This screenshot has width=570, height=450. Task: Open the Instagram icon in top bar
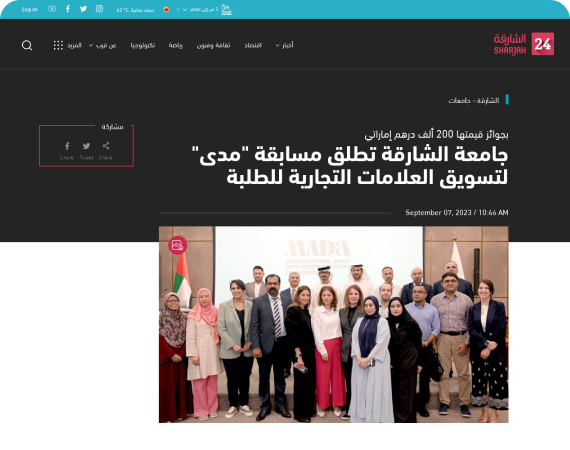click(99, 9)
